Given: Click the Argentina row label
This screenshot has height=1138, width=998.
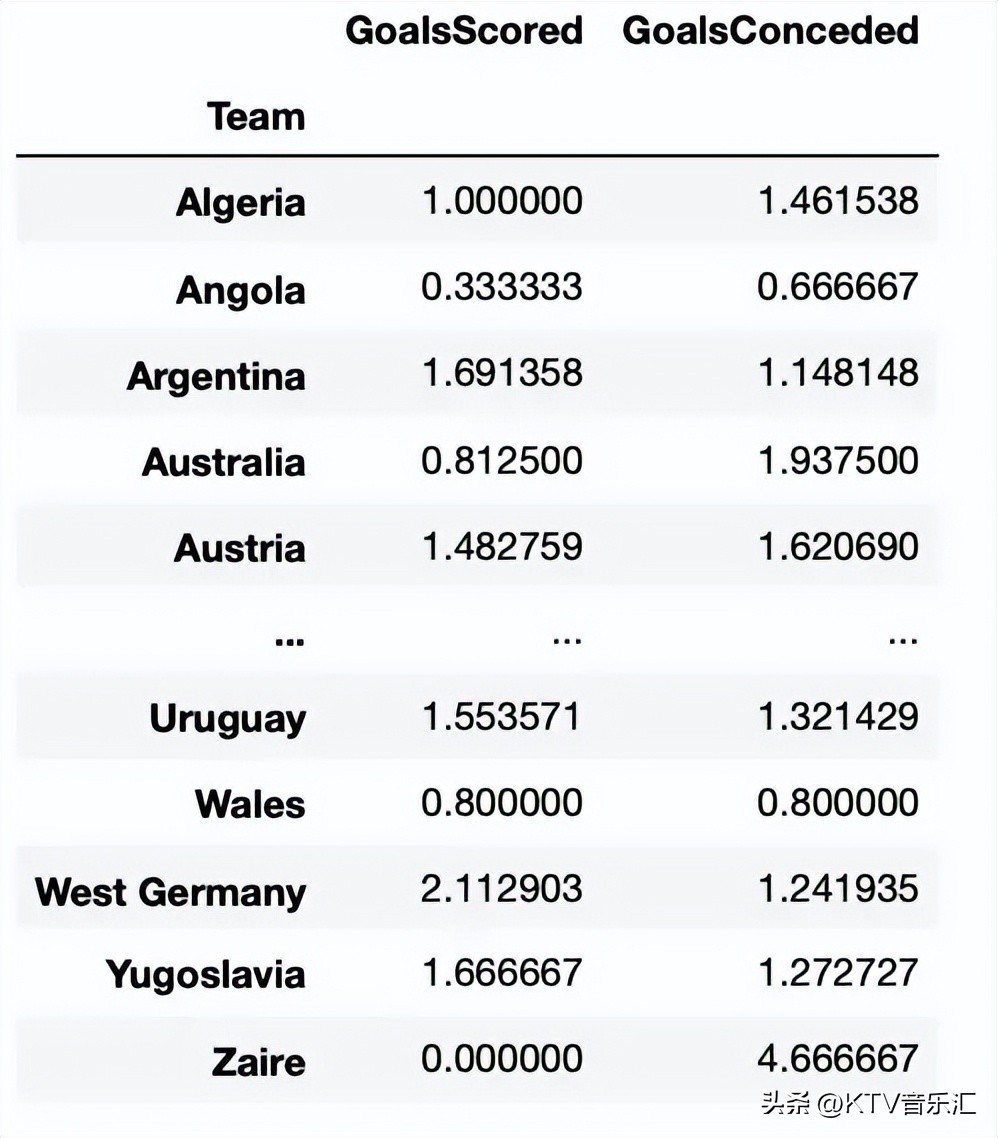Looking at the screenshot, I should pyautogui.click(x=216, y=376).
